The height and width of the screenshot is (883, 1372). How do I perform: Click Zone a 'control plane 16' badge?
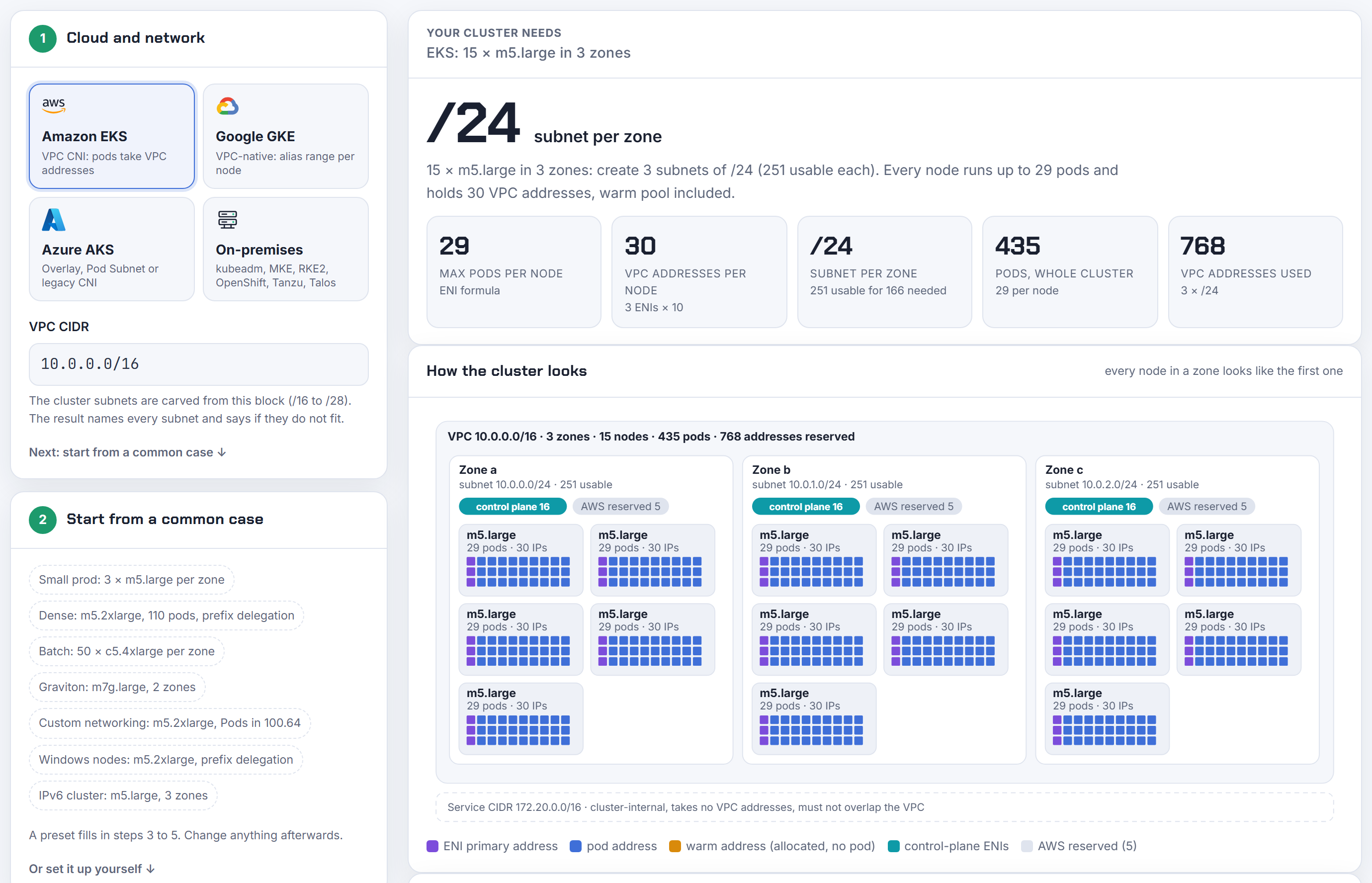coord(513,507)
